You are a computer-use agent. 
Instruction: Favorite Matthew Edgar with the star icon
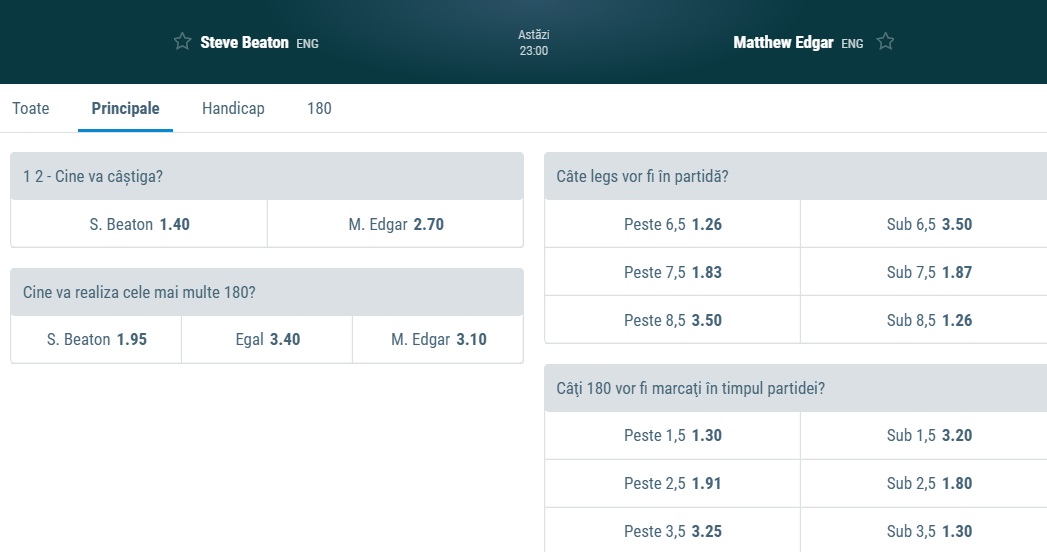tap(885, 42)
